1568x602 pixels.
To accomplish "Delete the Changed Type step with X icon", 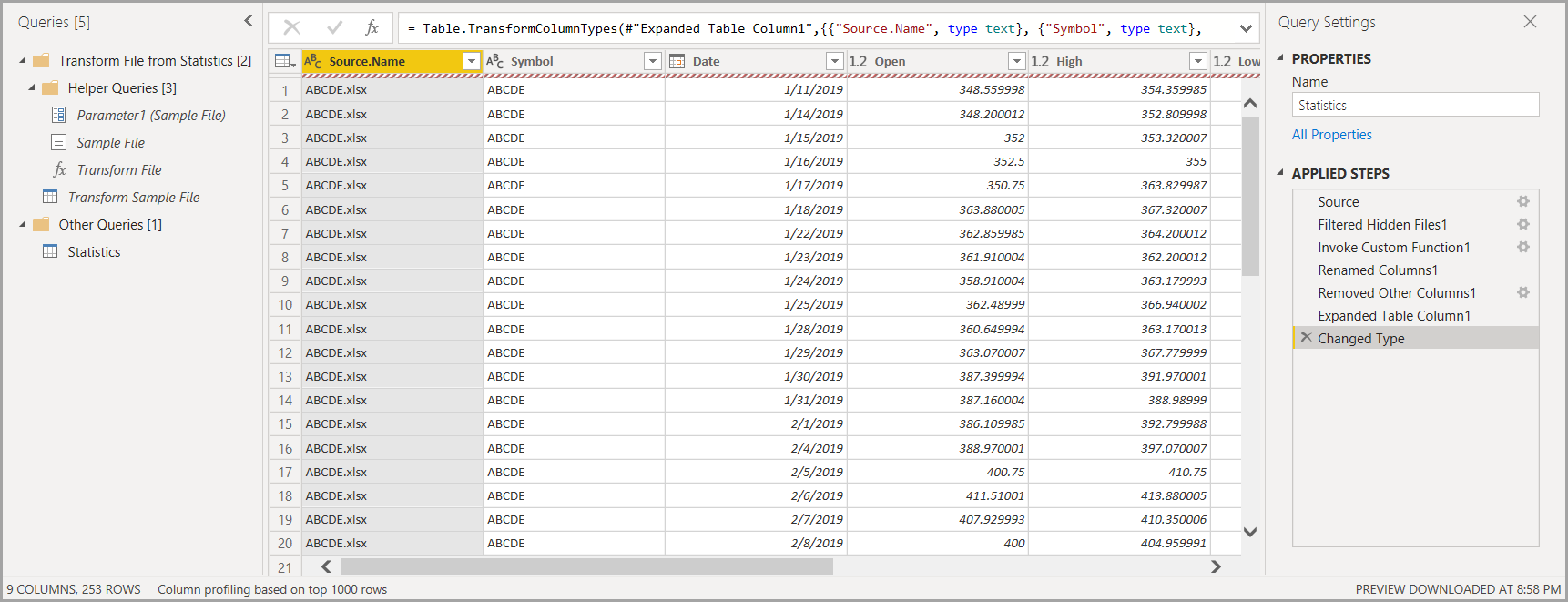I will coord(1307,338).
